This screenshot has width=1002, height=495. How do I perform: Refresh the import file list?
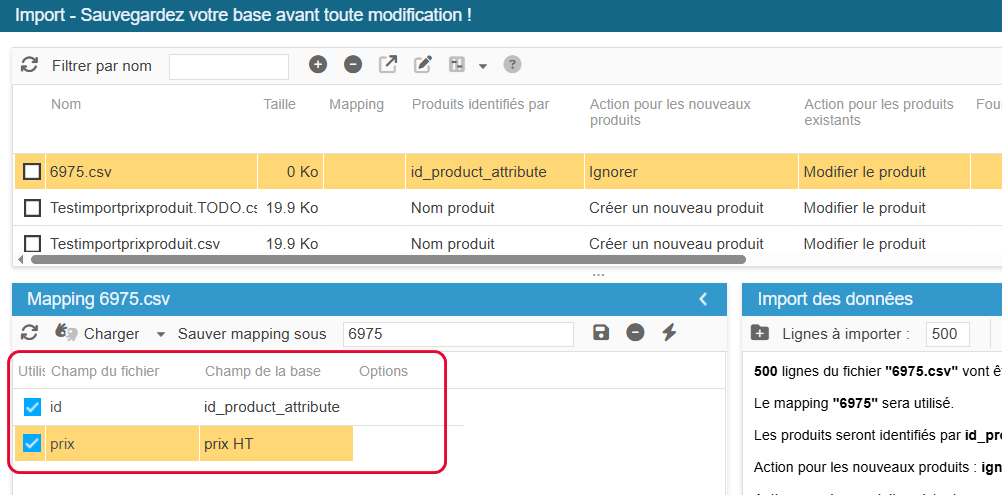(29, 65)
